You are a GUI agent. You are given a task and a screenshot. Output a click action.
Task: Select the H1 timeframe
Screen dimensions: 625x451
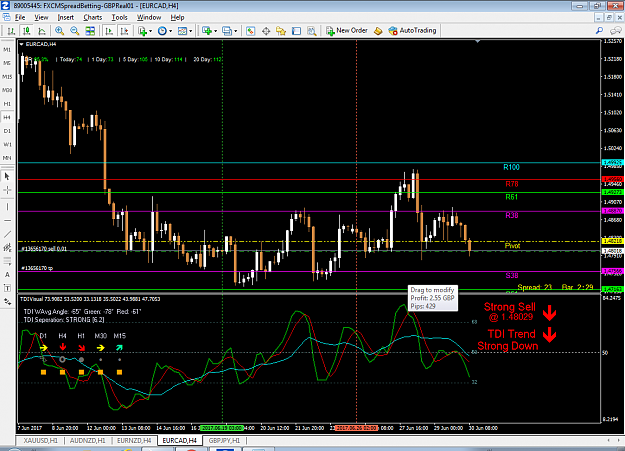[7, 104]
